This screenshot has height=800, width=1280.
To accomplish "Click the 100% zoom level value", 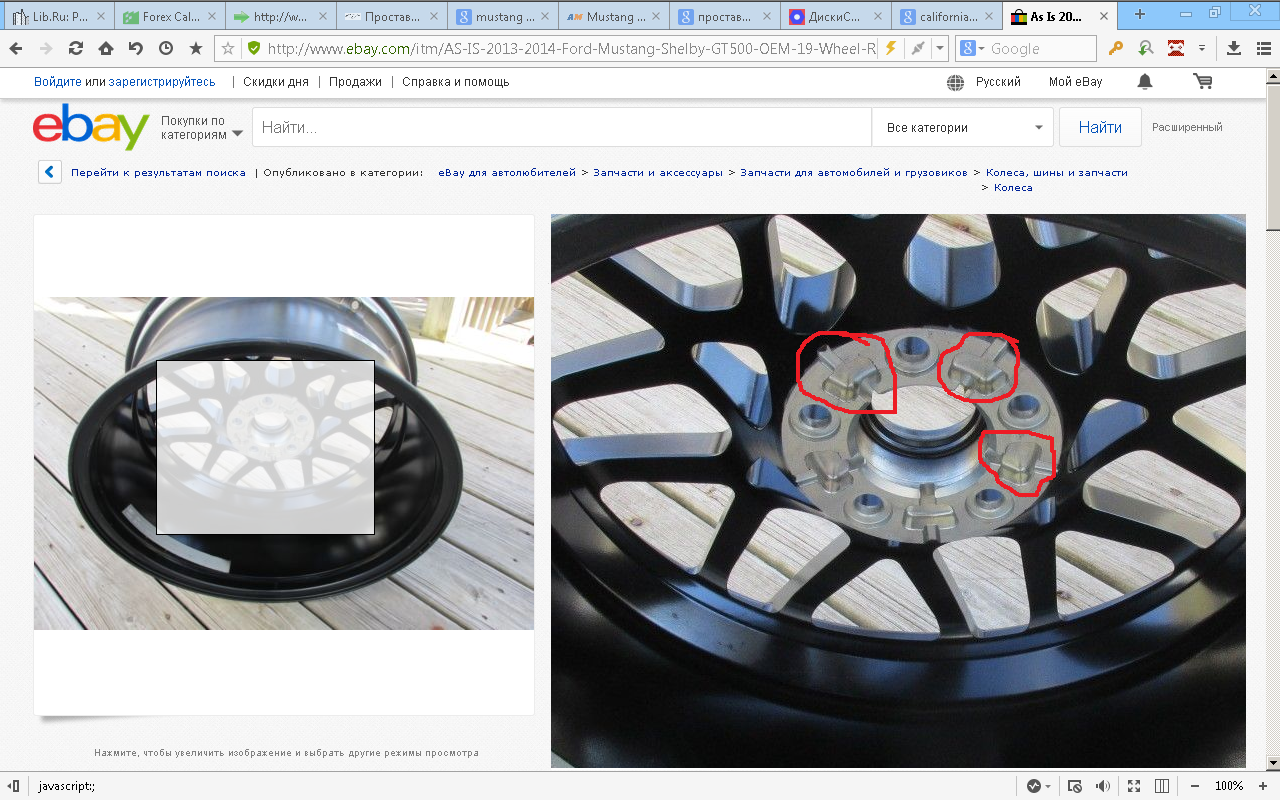I will [1229, 786].
